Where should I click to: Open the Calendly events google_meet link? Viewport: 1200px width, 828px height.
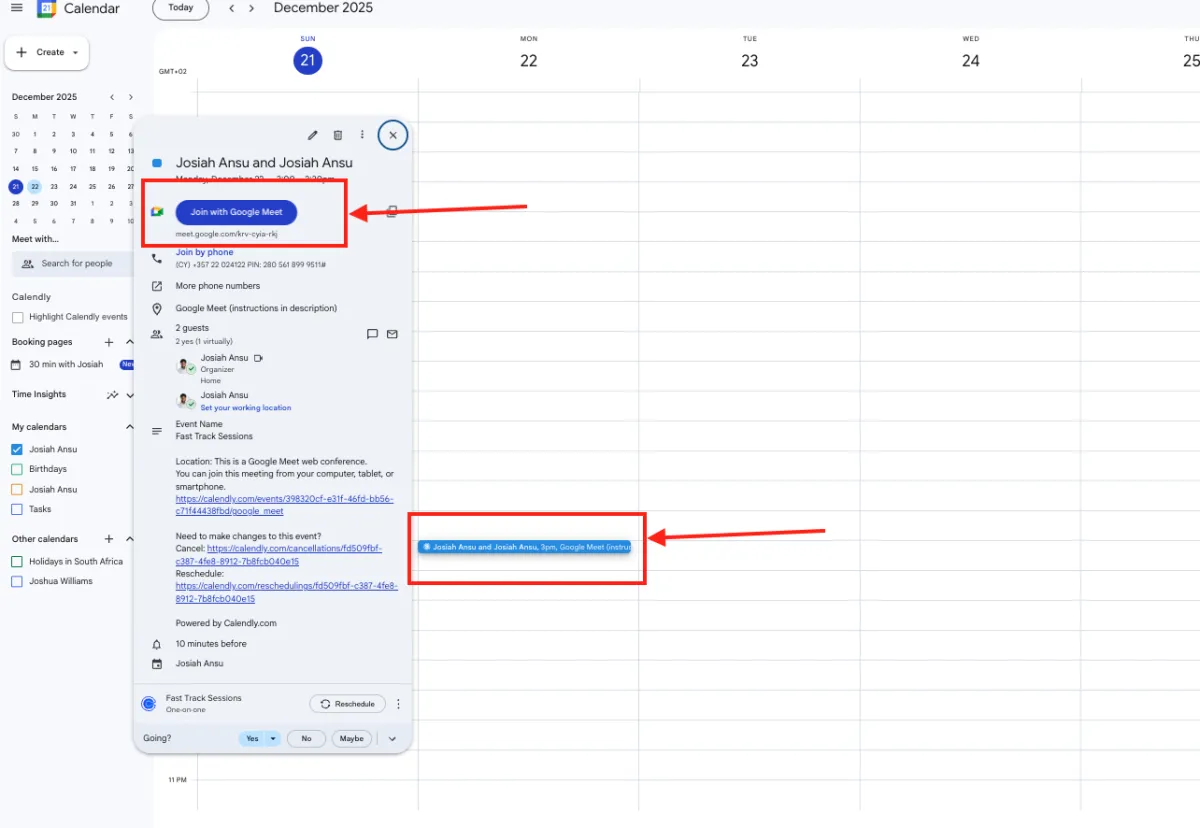(x=284, y=505)
